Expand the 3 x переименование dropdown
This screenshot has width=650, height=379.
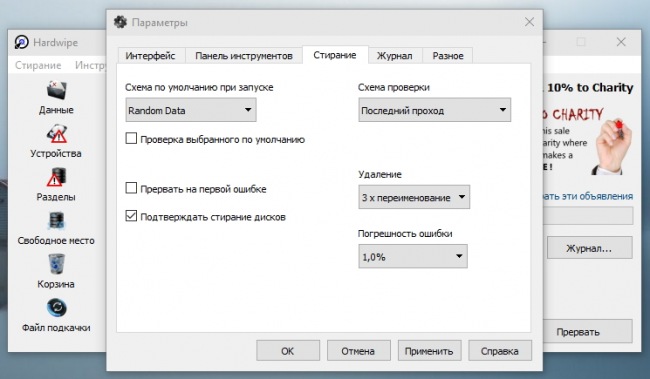click(x=414, y=197)
